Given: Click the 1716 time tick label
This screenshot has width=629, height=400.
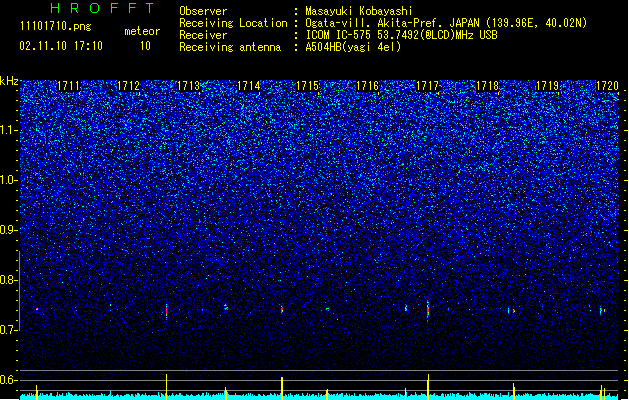Looking at the screenshot, I should tap(368, 86).
